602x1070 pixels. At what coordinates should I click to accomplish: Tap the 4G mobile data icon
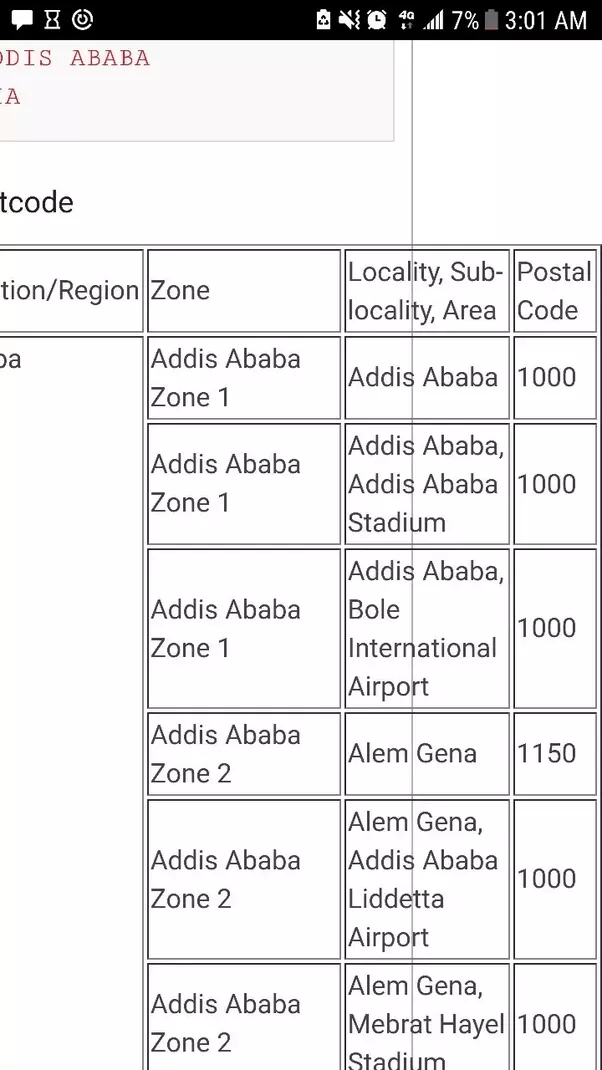click(406, 20)
